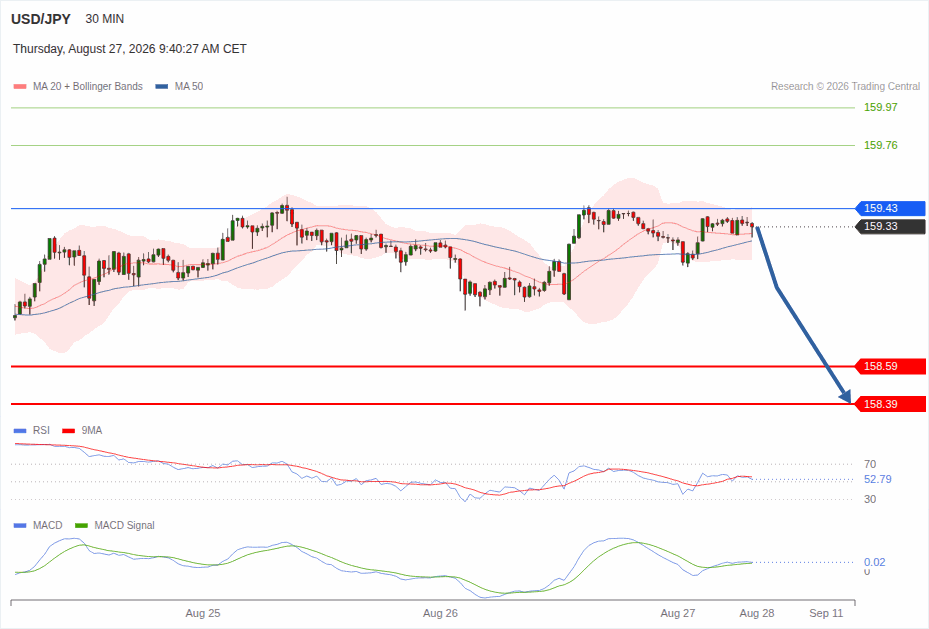Click the MA 20 + Bollinger Bands legend label
This screenshot has width=929, height=629.
(88, 86)
